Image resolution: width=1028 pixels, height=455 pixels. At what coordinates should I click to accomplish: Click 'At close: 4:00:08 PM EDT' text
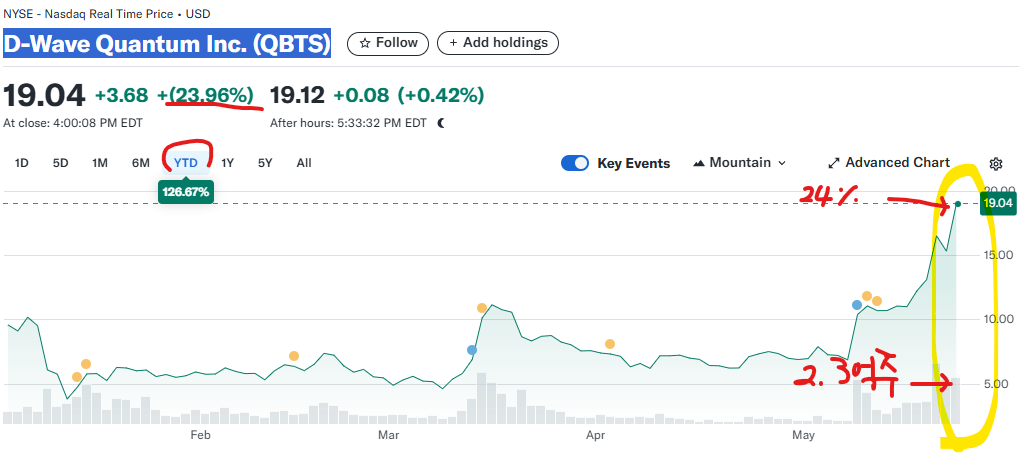[x=73, y=123]
